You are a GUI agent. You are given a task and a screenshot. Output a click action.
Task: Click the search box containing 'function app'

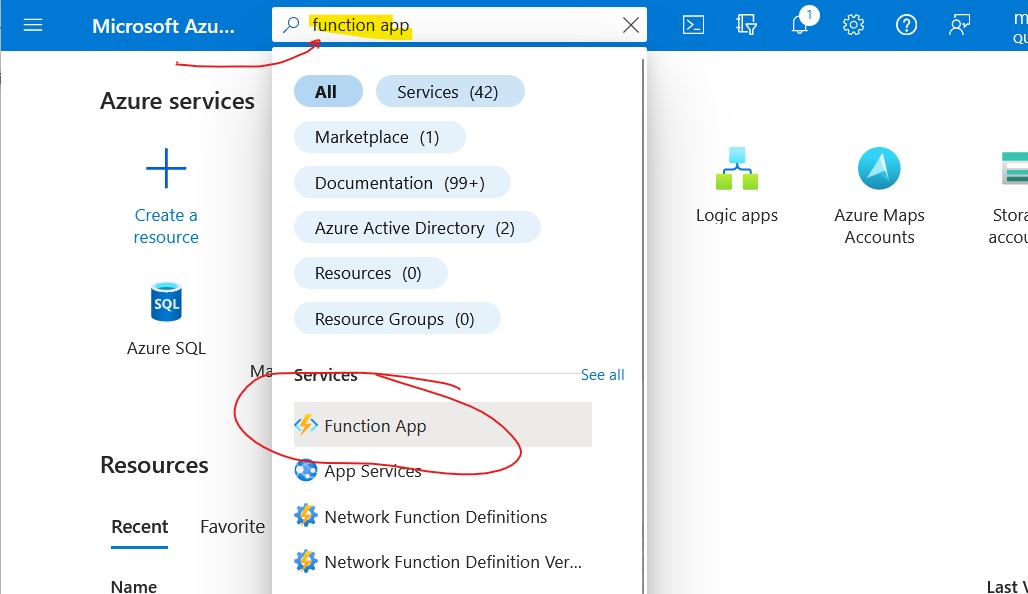pyautogui.click(x=459, y=25)
